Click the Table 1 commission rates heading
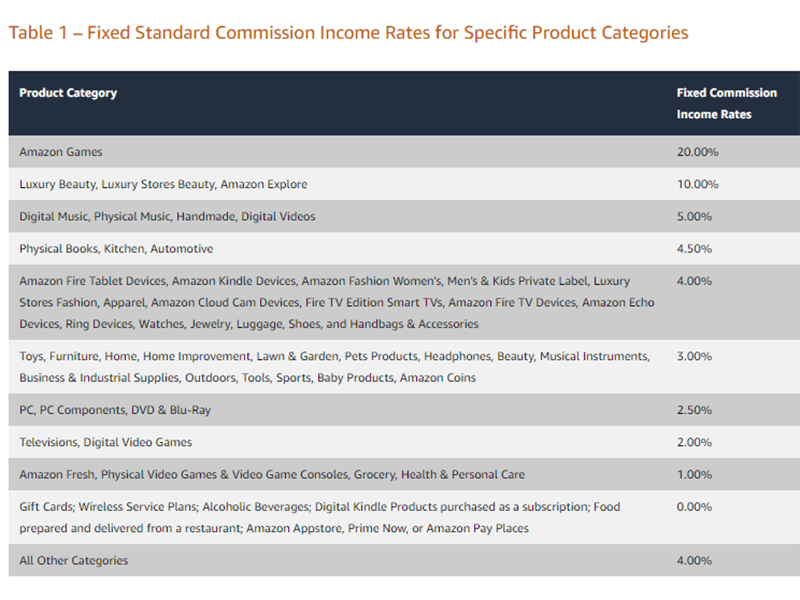The width and height of the screenshot is (800, 600). 348,33
